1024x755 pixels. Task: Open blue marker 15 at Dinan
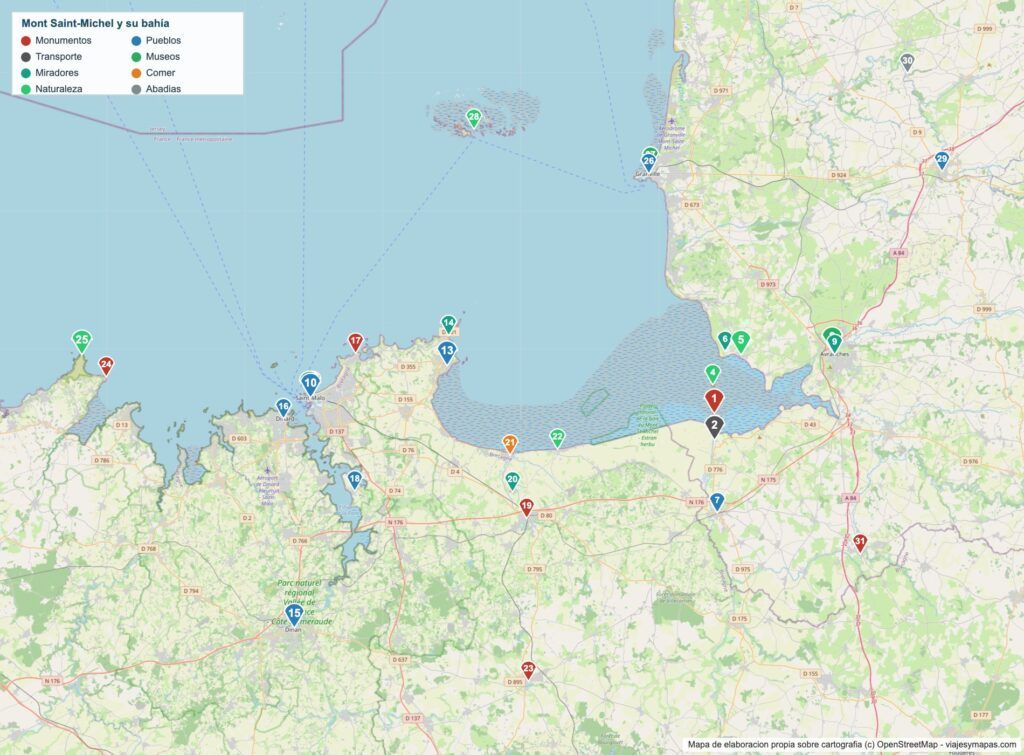click(x=294, y=613)
